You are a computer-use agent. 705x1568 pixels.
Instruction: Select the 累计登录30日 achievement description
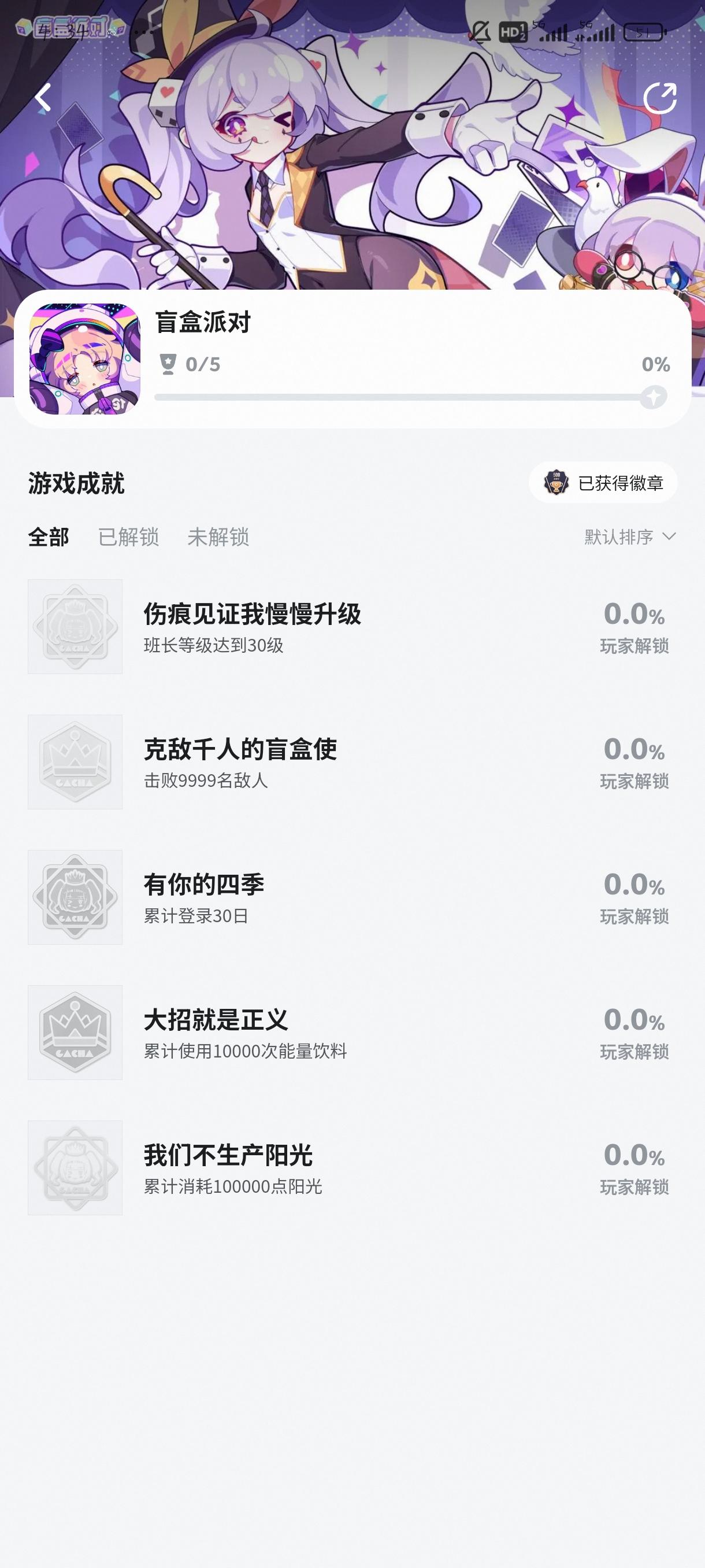click(x=196, y=916)
